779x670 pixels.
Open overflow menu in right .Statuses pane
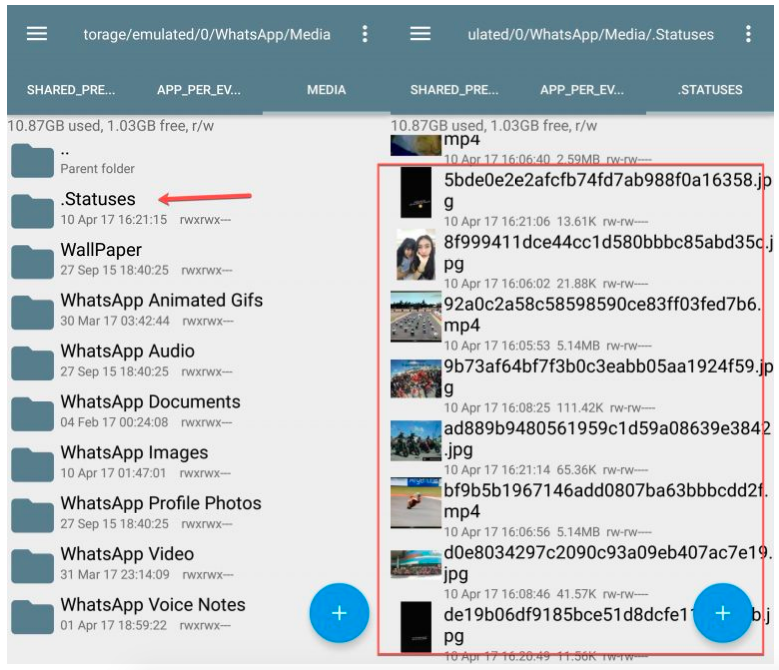click(x=748, y=34)
